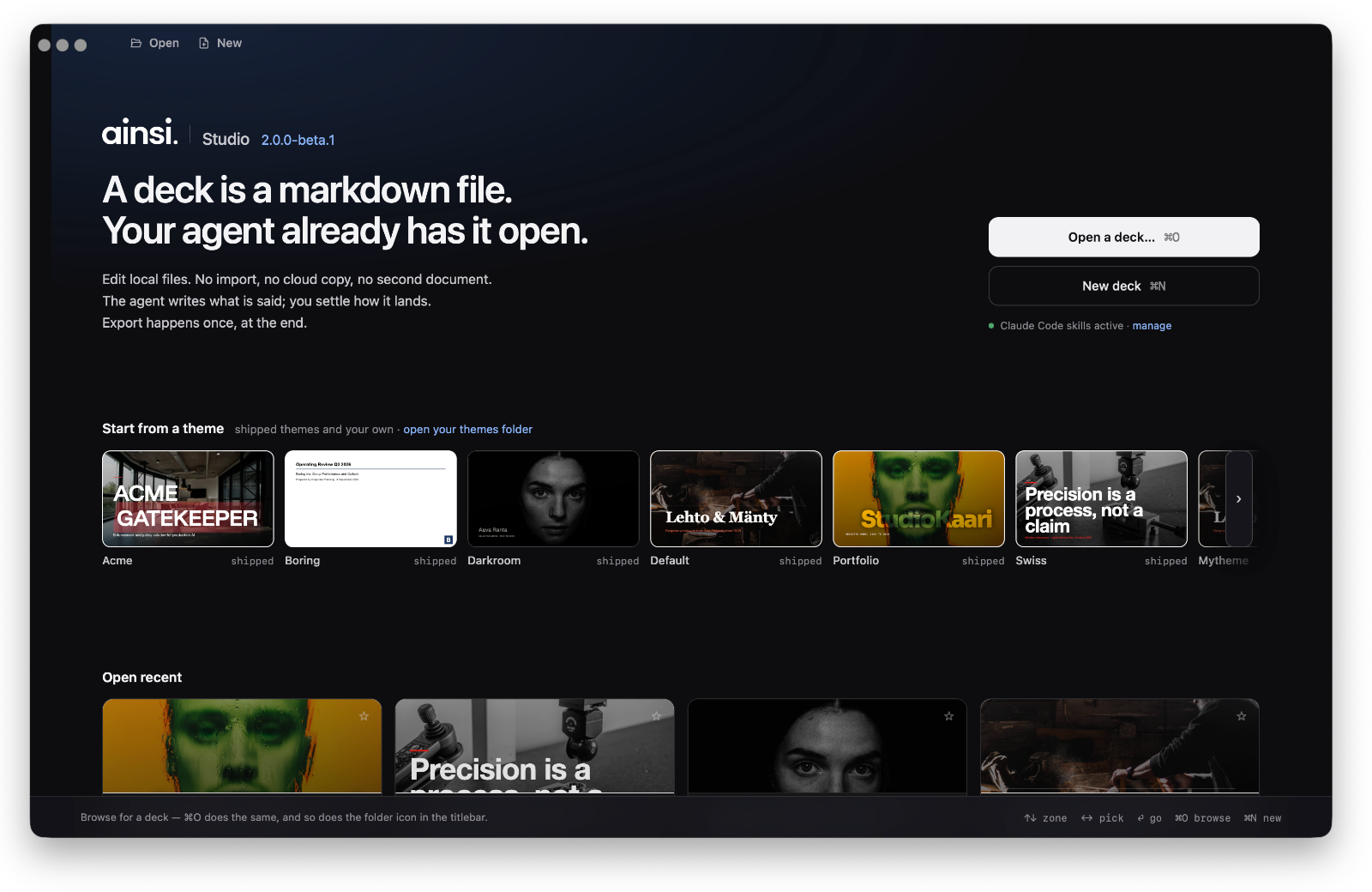The image size is (1372, 892).
Task: Choose the Swiss theme thumbnail
Action: click(x=1101, y=498)
